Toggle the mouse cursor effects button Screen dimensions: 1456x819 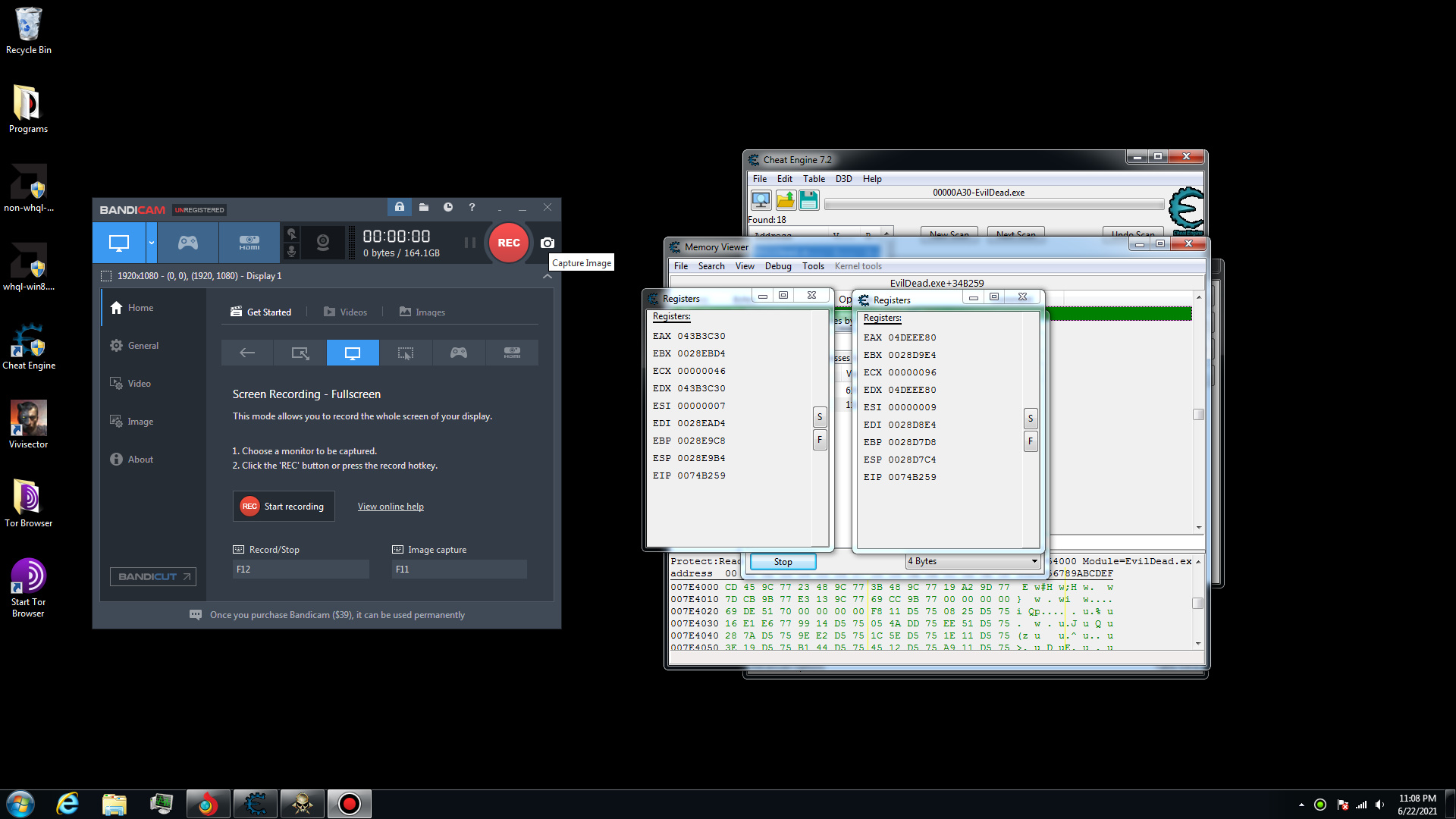(291, 234)
